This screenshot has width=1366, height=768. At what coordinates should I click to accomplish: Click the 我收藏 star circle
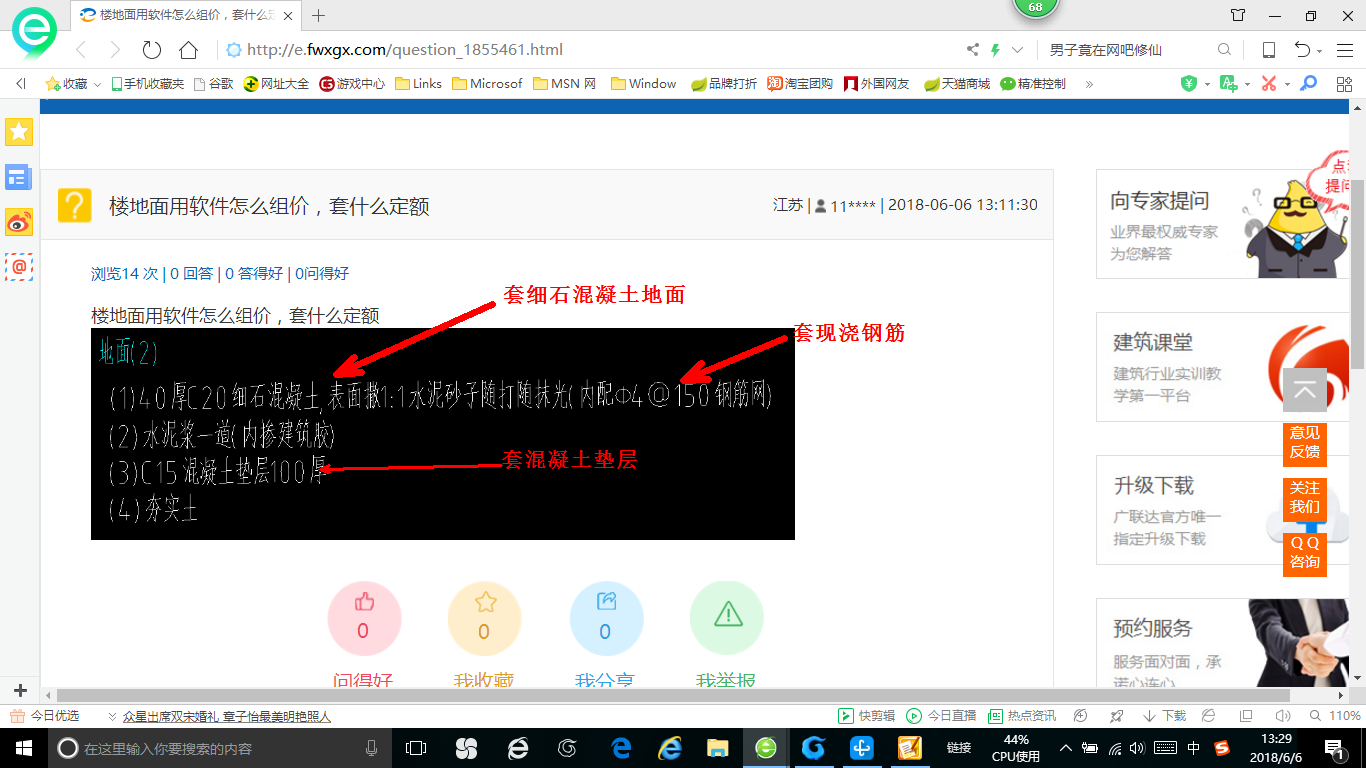(485, 618)
